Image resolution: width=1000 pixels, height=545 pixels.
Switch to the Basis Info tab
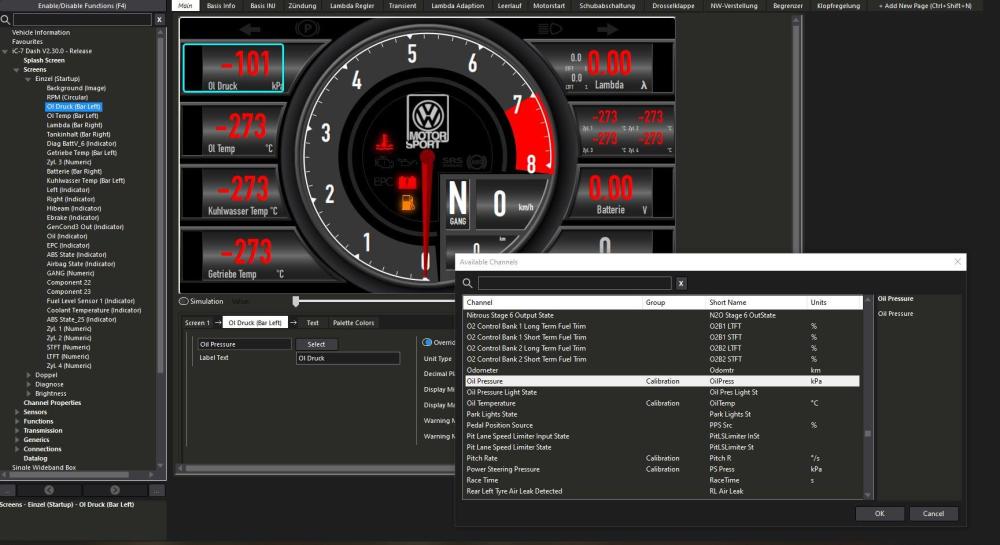coord(221,6)
